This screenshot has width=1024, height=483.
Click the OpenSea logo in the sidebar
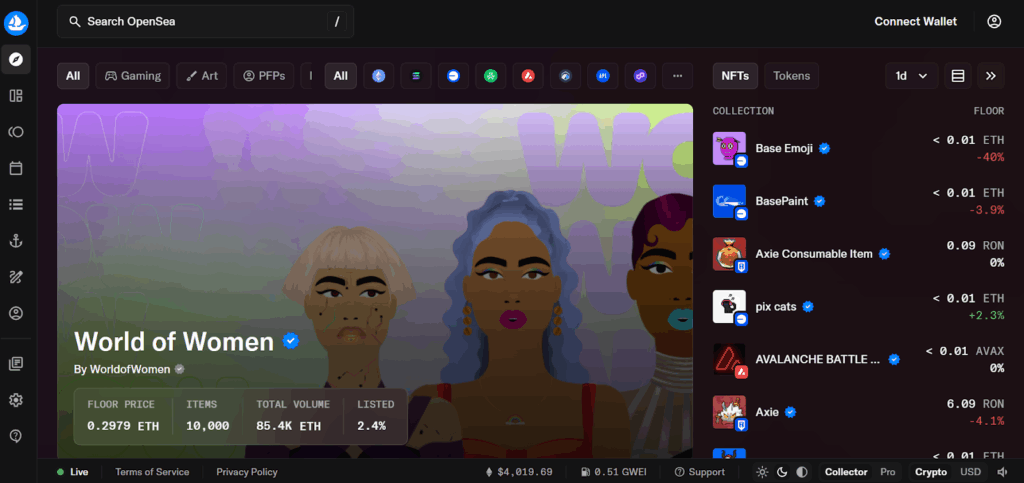[16, 21]
